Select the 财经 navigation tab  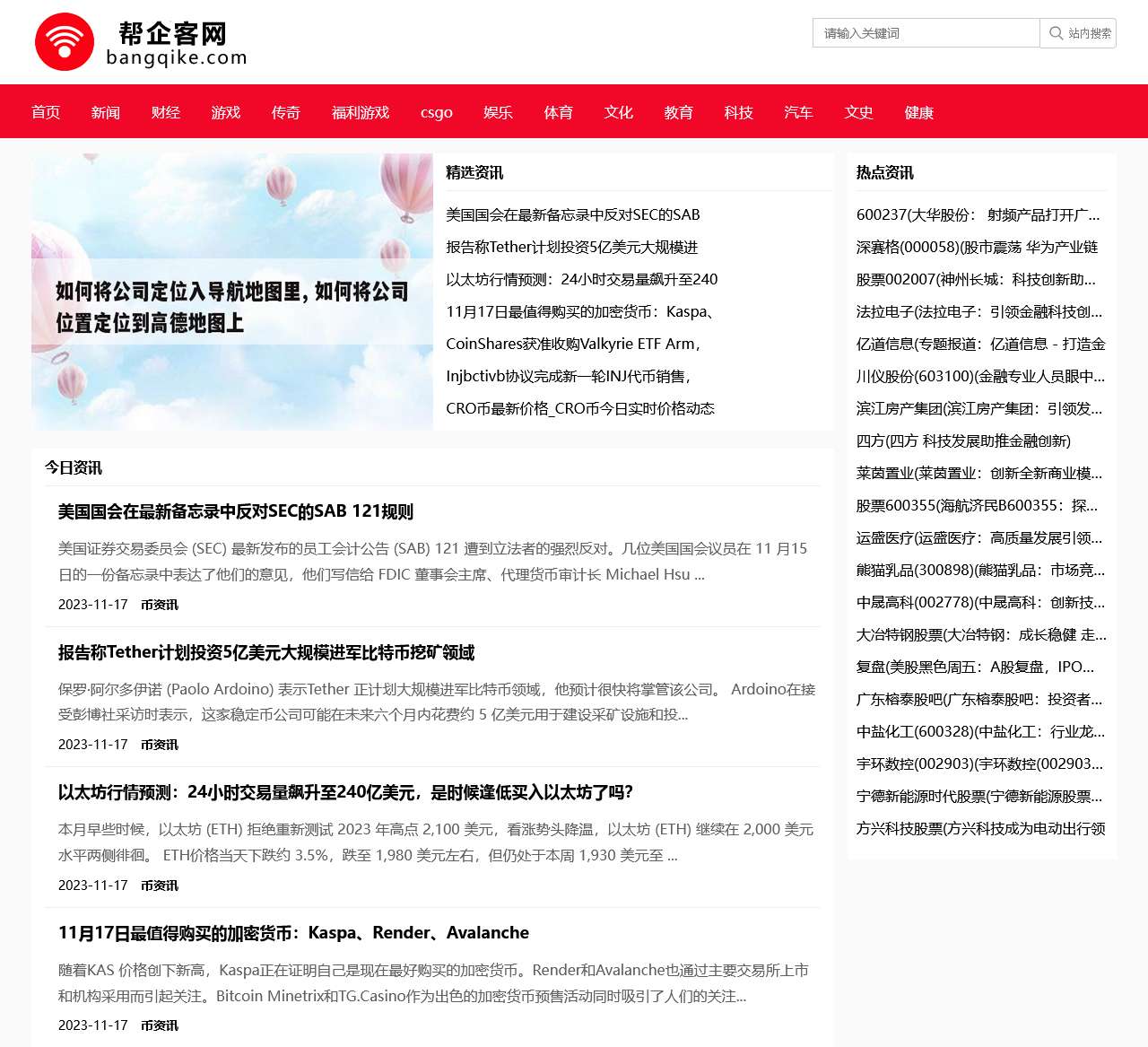165,112
